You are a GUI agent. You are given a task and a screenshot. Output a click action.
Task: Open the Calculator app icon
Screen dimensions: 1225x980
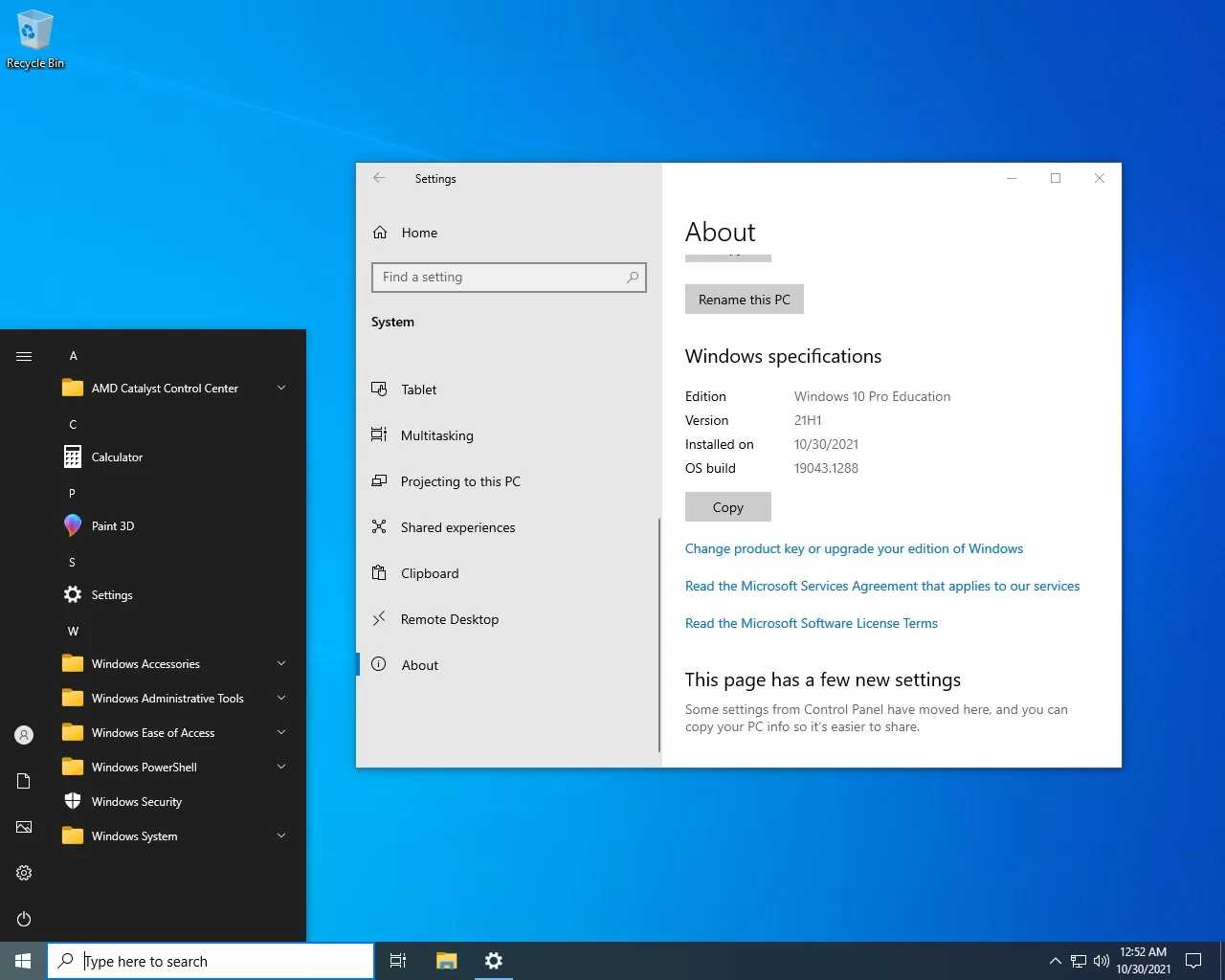(x=73, y=457)
